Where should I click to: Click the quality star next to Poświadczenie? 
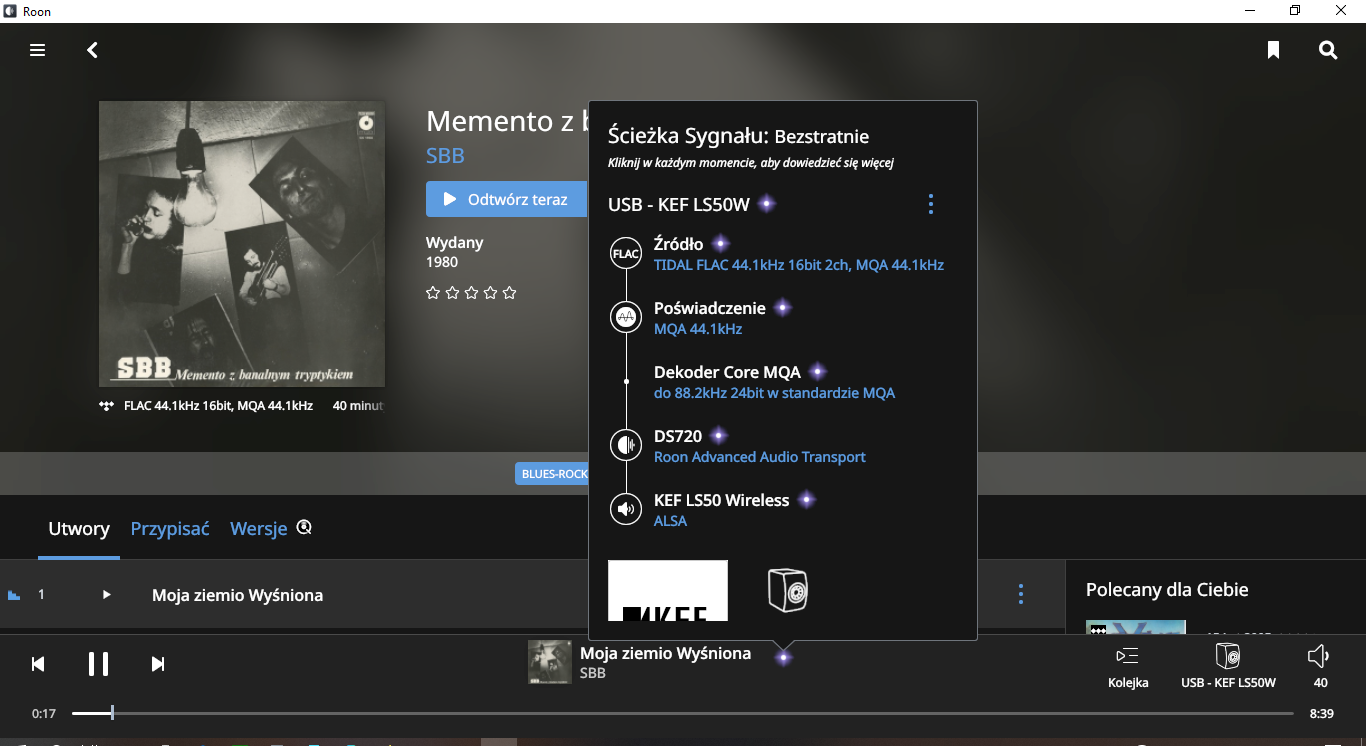(x=783, y=307)
